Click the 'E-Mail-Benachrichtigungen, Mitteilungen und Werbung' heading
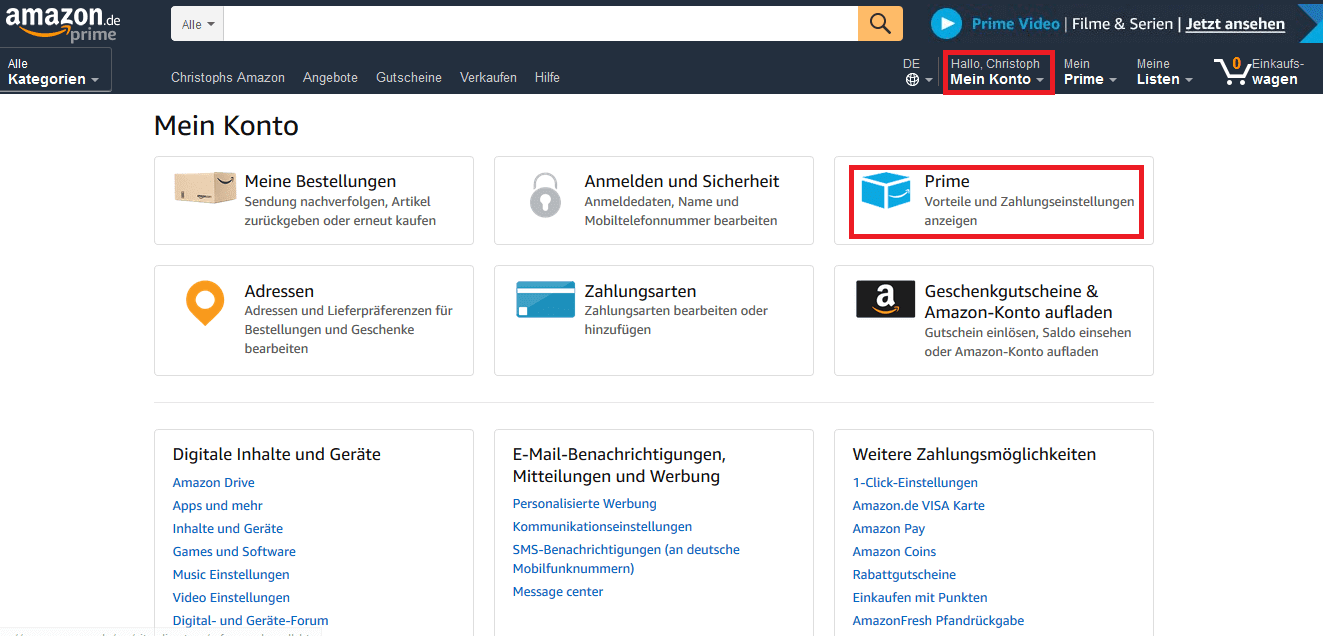The image size is (1323, 636). 619,465
